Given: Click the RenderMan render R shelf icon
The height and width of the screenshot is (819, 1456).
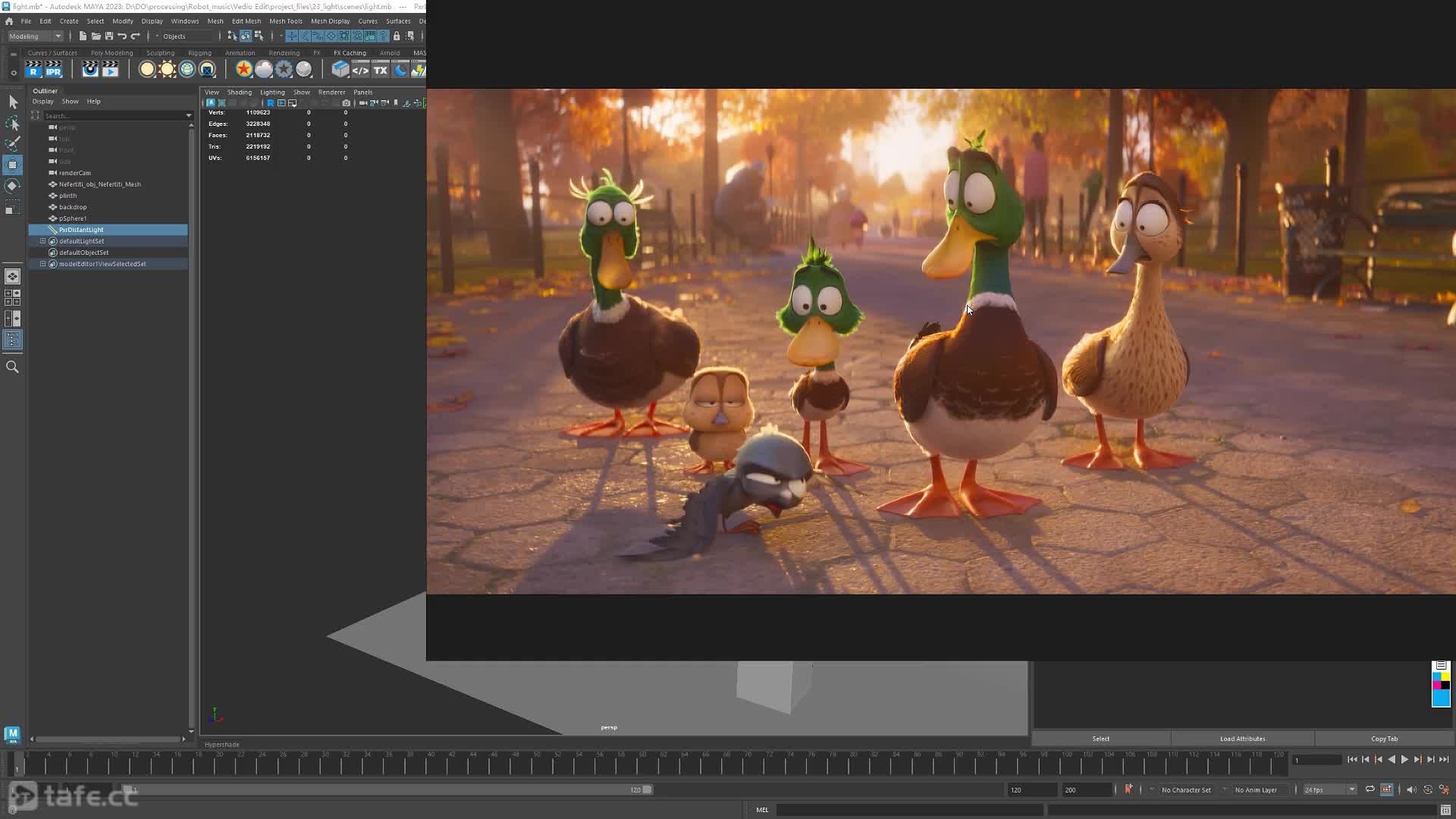Looking at the screenshot, I should [x=33, y=69].
